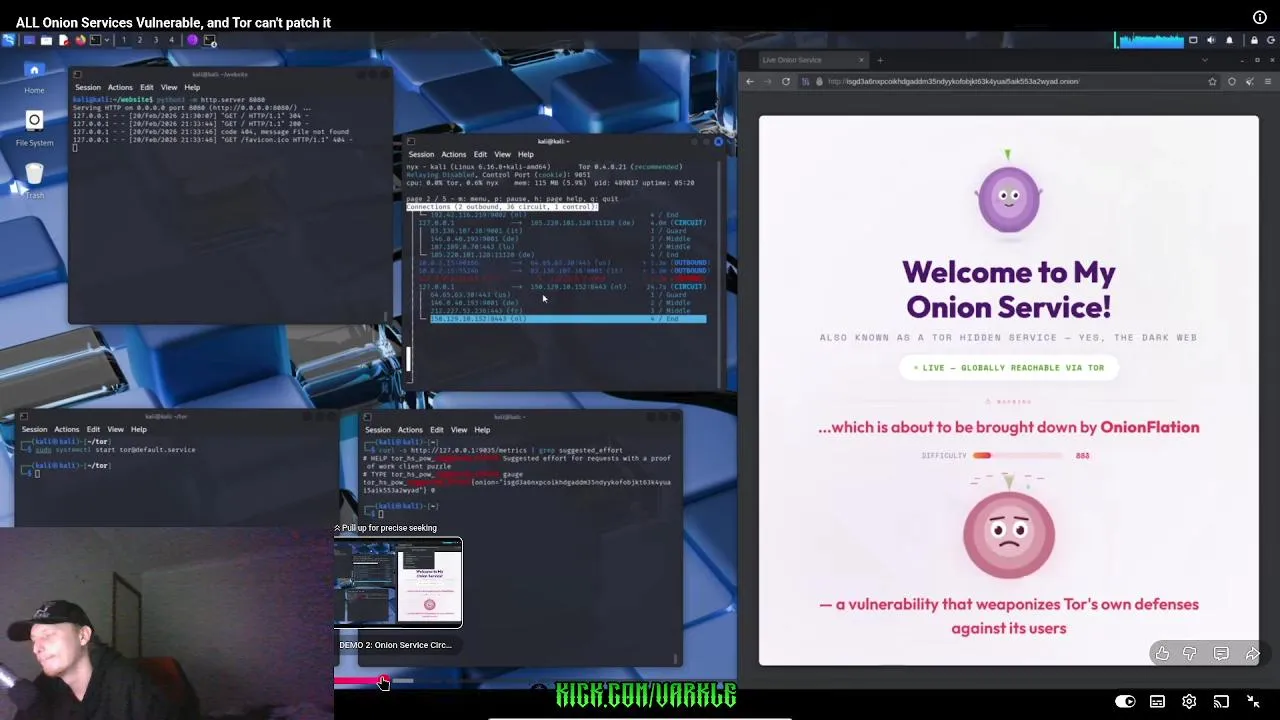Click the power/logout icon in system panel

pos(1271,40)
